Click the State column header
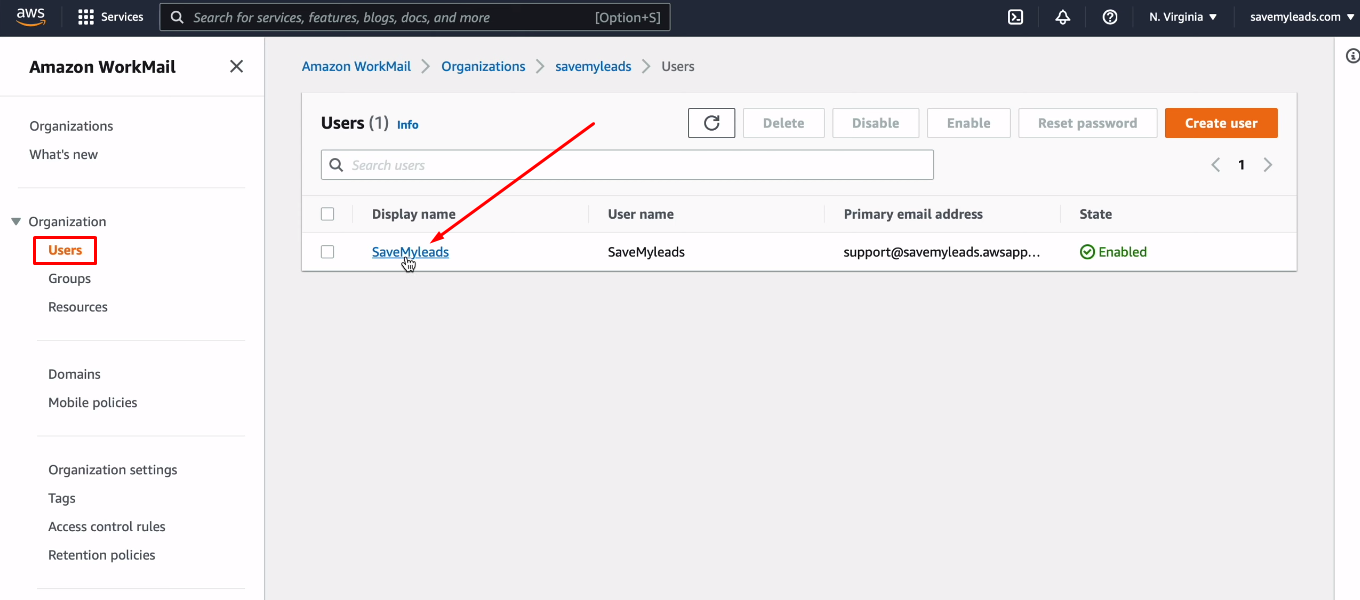 pyautogui.click(x=1096, y=214)
